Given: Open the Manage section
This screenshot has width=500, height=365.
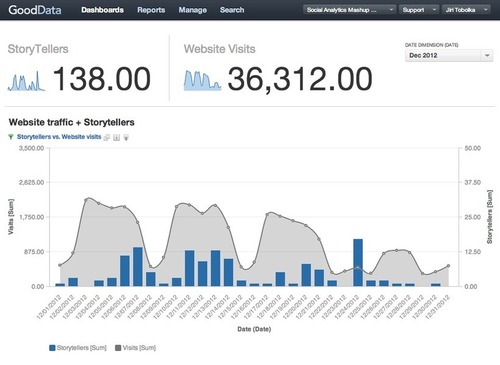Looking at the screenshot, I should tap(192, 10).
